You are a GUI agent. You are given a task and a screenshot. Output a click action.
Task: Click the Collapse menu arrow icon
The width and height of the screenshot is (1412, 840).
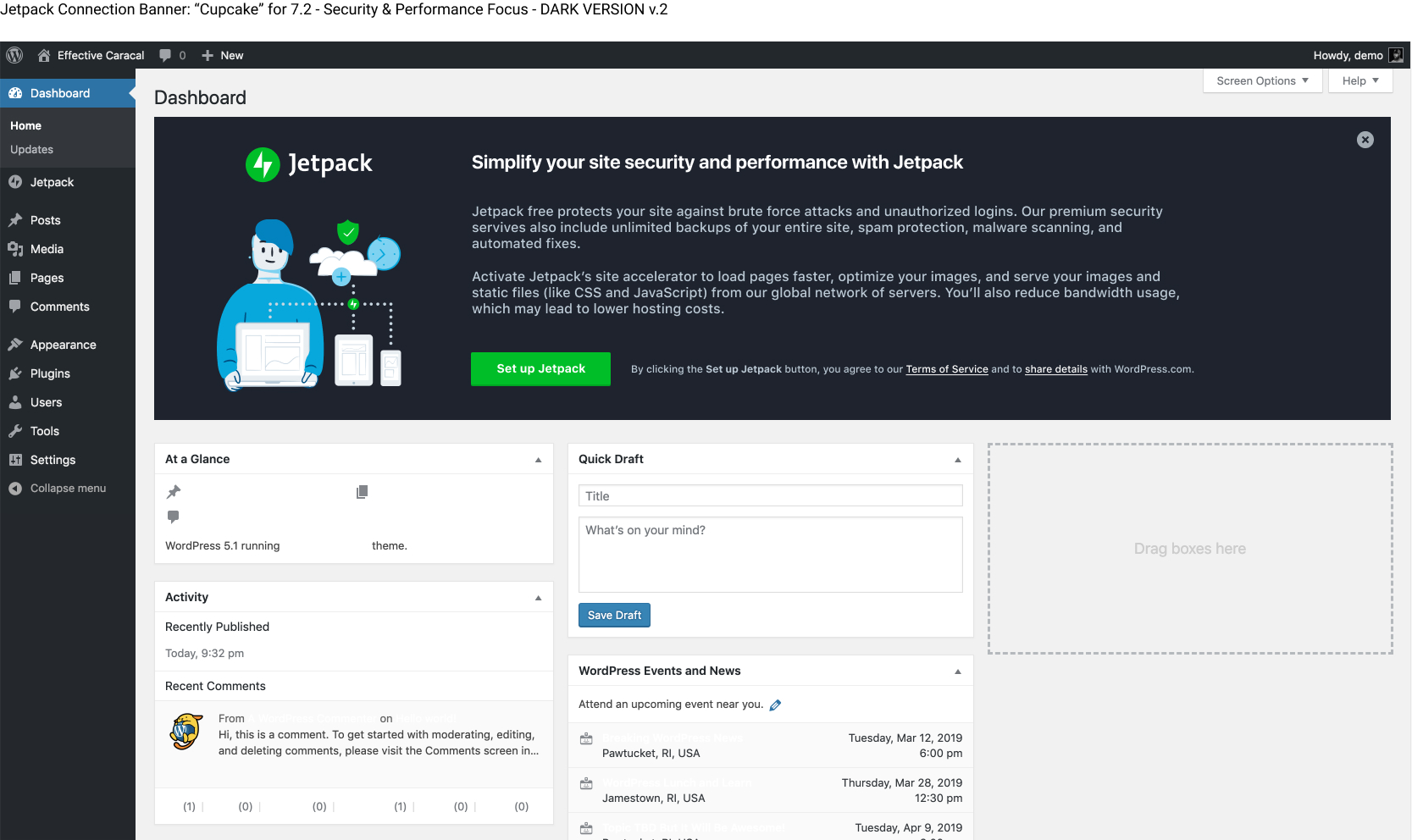[15, 489]
